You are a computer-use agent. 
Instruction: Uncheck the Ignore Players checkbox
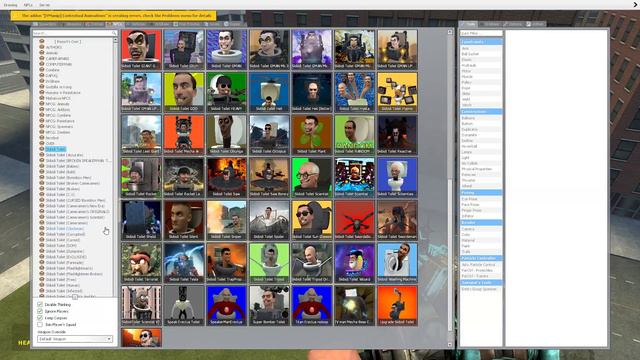coord(40,311)
